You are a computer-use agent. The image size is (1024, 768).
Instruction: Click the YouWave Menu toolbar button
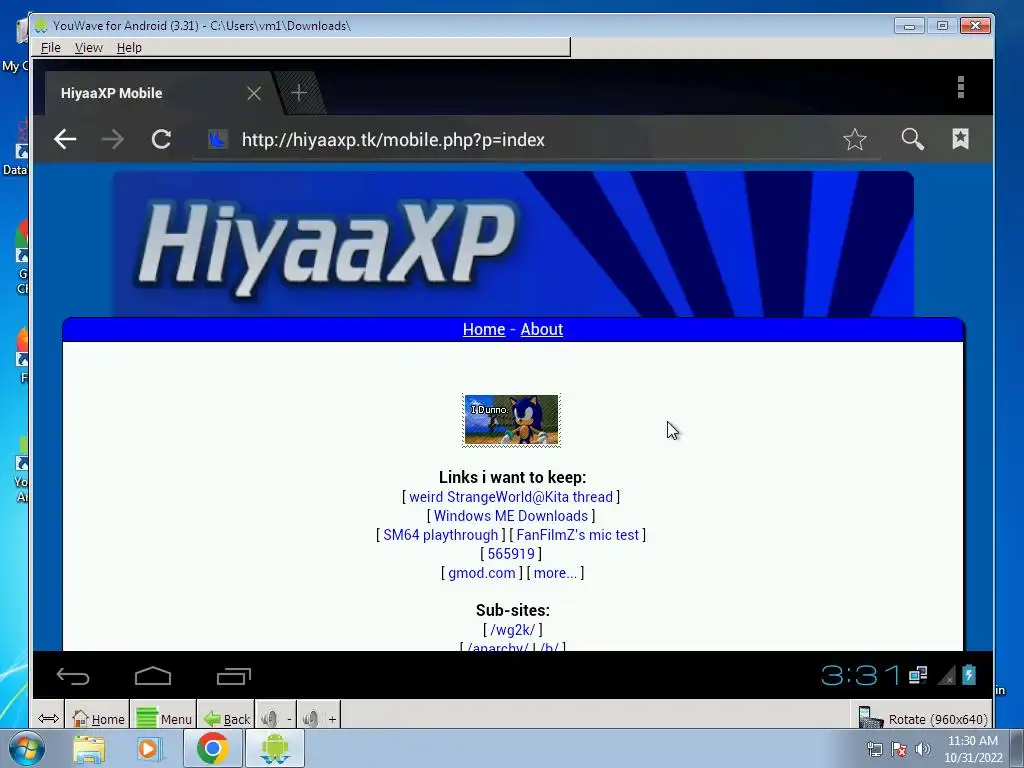coord(164,718)
